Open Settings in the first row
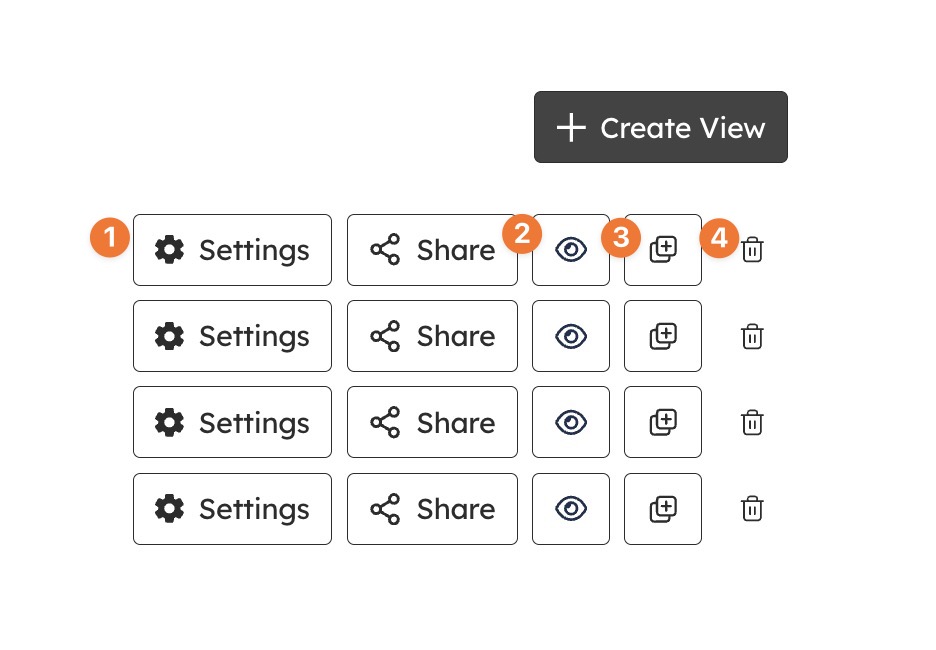 [232, 250]
